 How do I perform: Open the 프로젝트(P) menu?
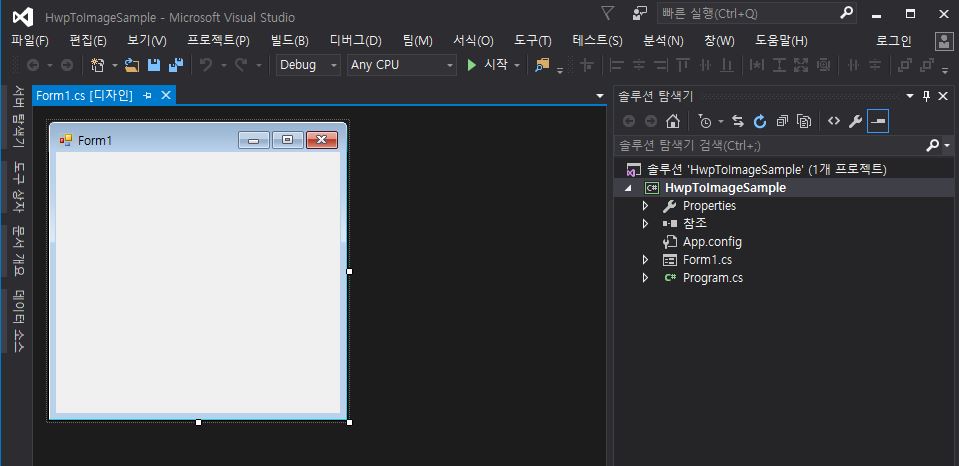218,41
